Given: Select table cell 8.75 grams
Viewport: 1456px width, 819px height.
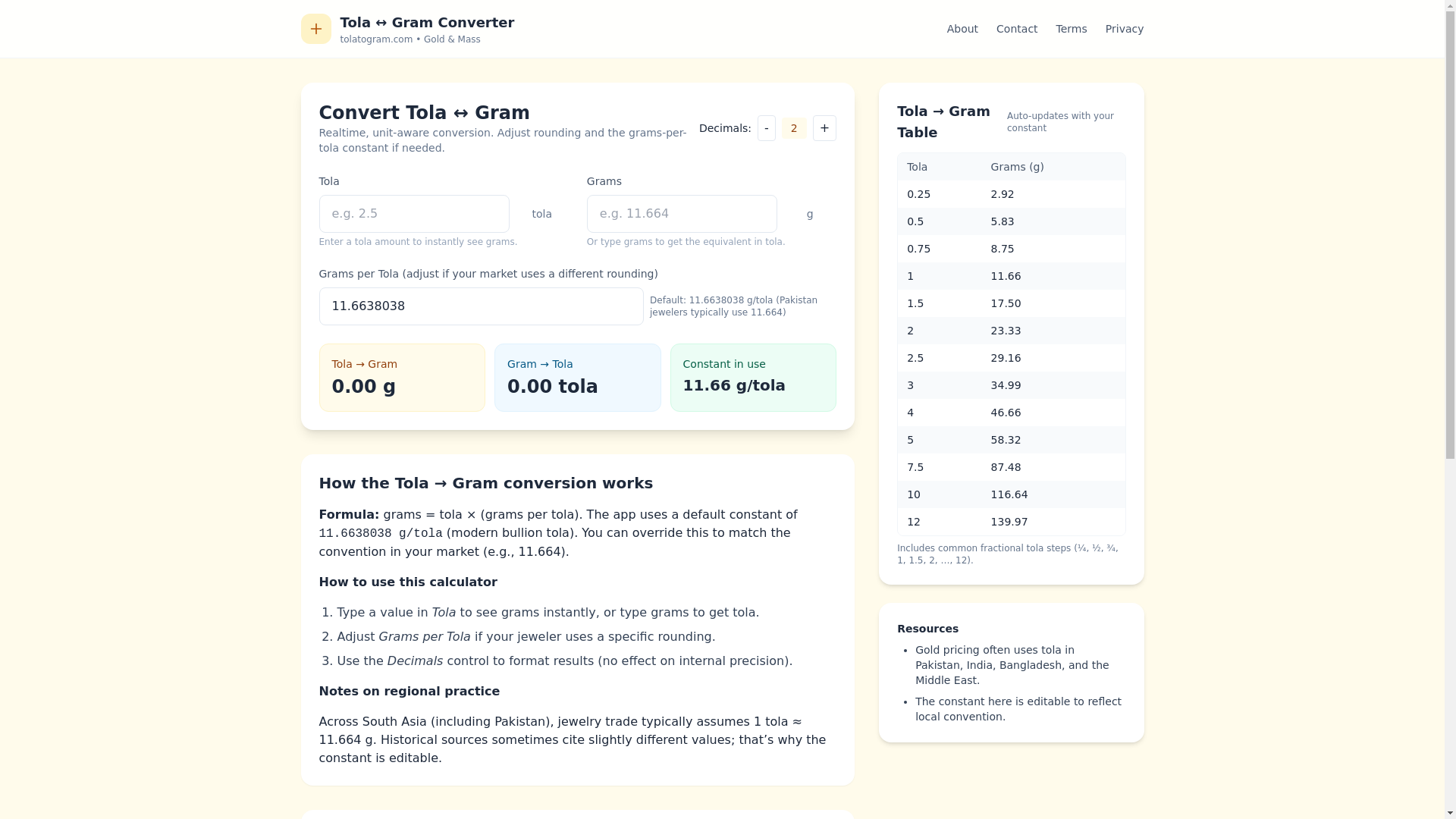Looking at the screenshot, I should 1002,249.
